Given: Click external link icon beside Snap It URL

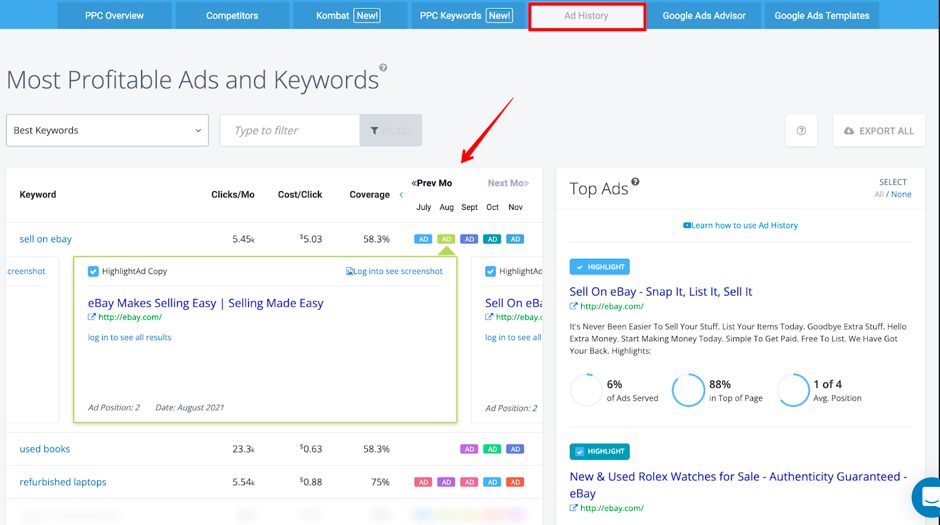Looking at the screenshot, I should (x=573, y=306).
